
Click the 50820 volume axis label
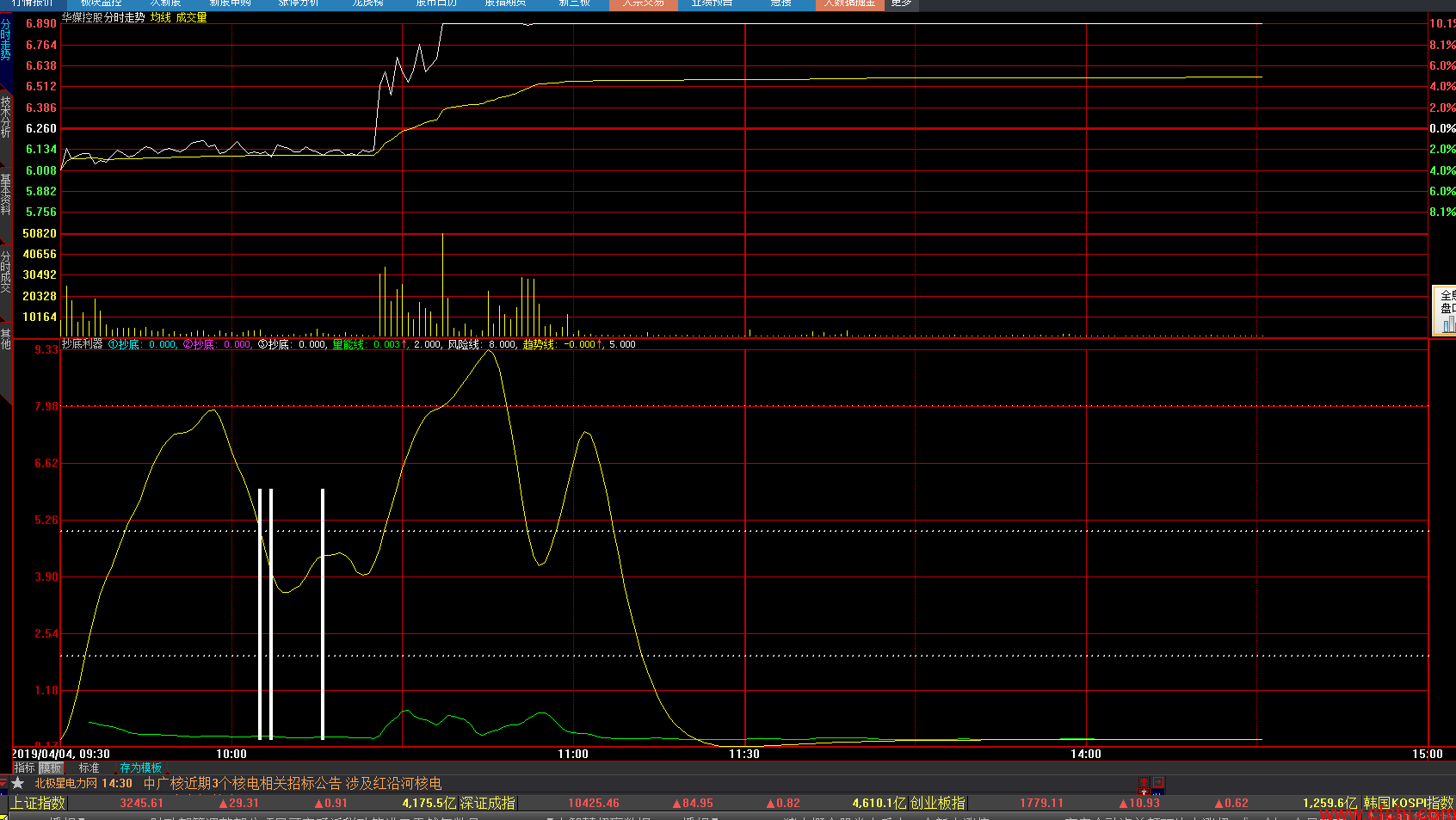click(40, 233)
